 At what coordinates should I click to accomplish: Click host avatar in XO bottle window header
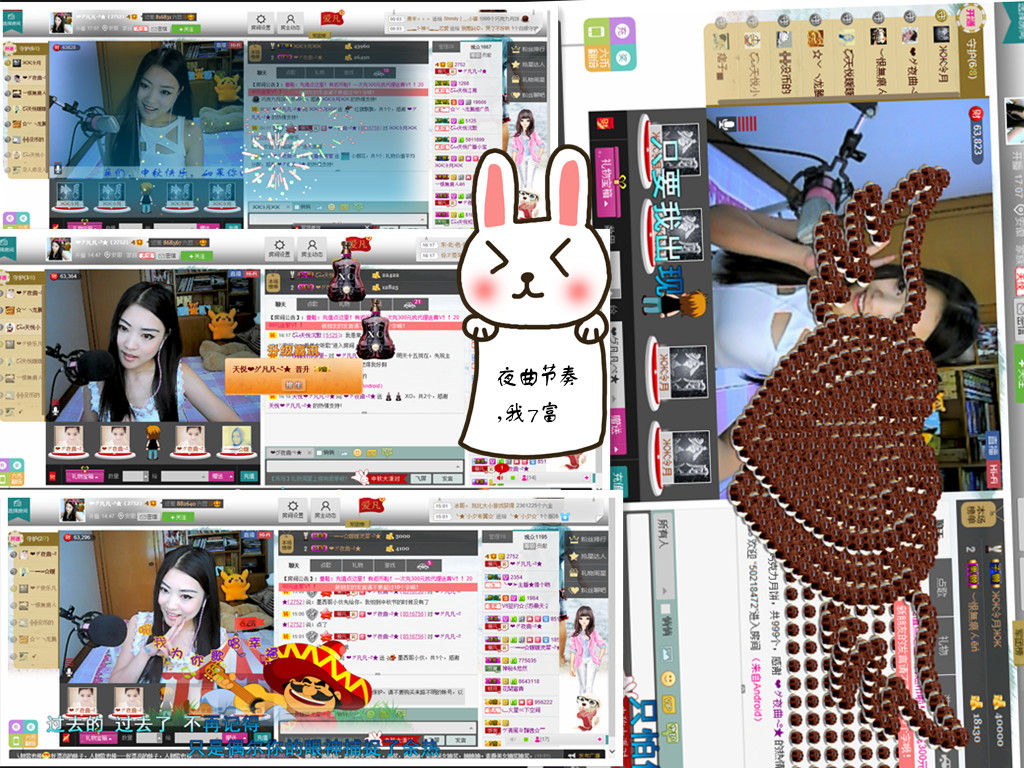(x=59, y=249)
